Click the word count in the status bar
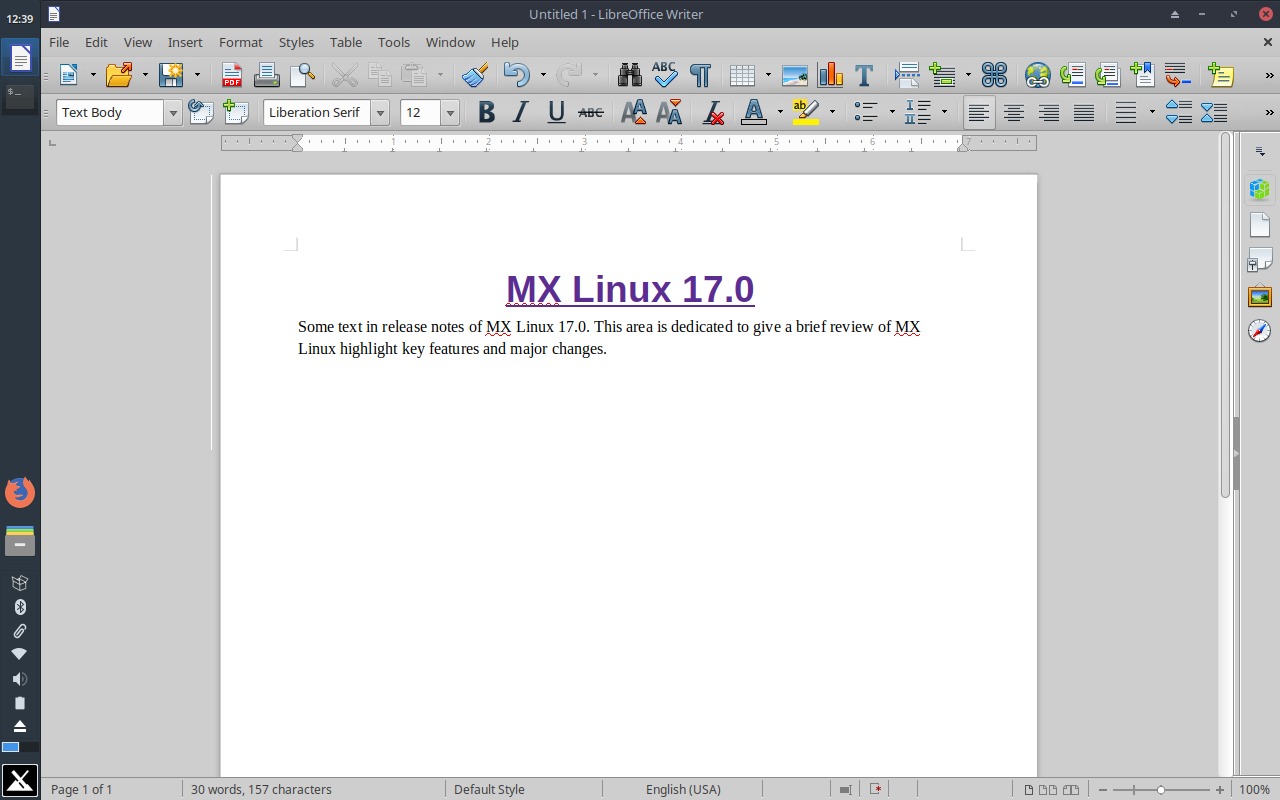Screen dimensions: 1280x800 tap(260, 789)
